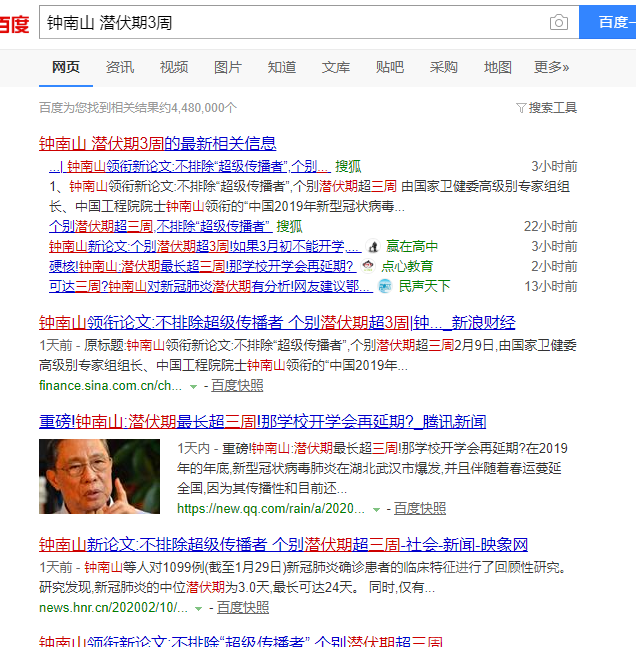Click the first 搜狐 source label
Viewport: 636px width, 647px height.
point(348,167)
